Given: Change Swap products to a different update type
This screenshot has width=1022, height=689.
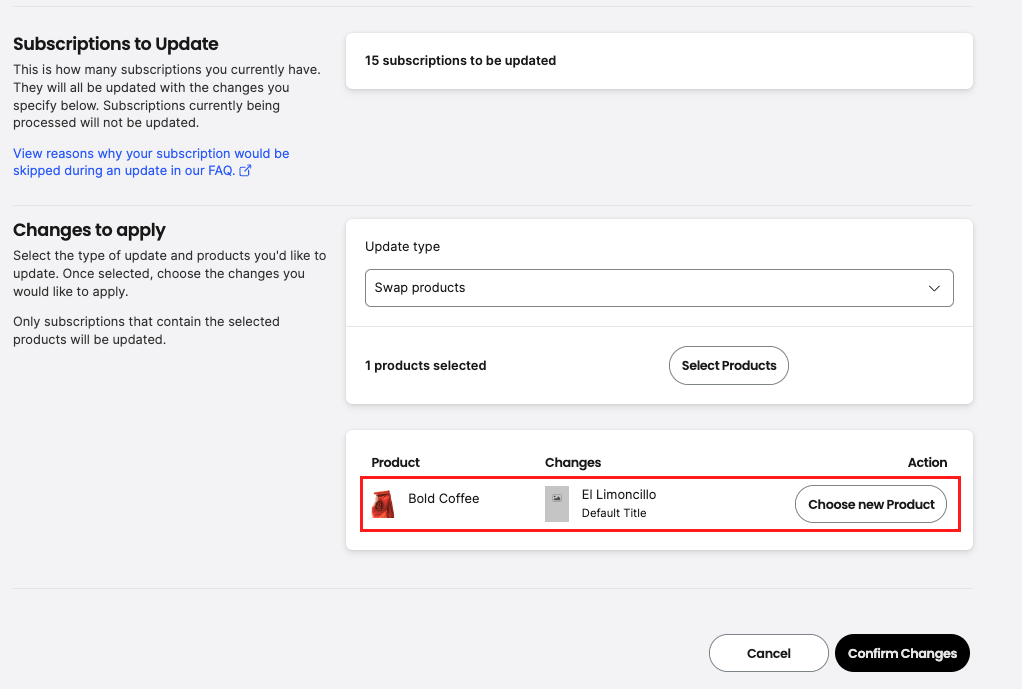Looking at the screenshot, I should 659,288.
